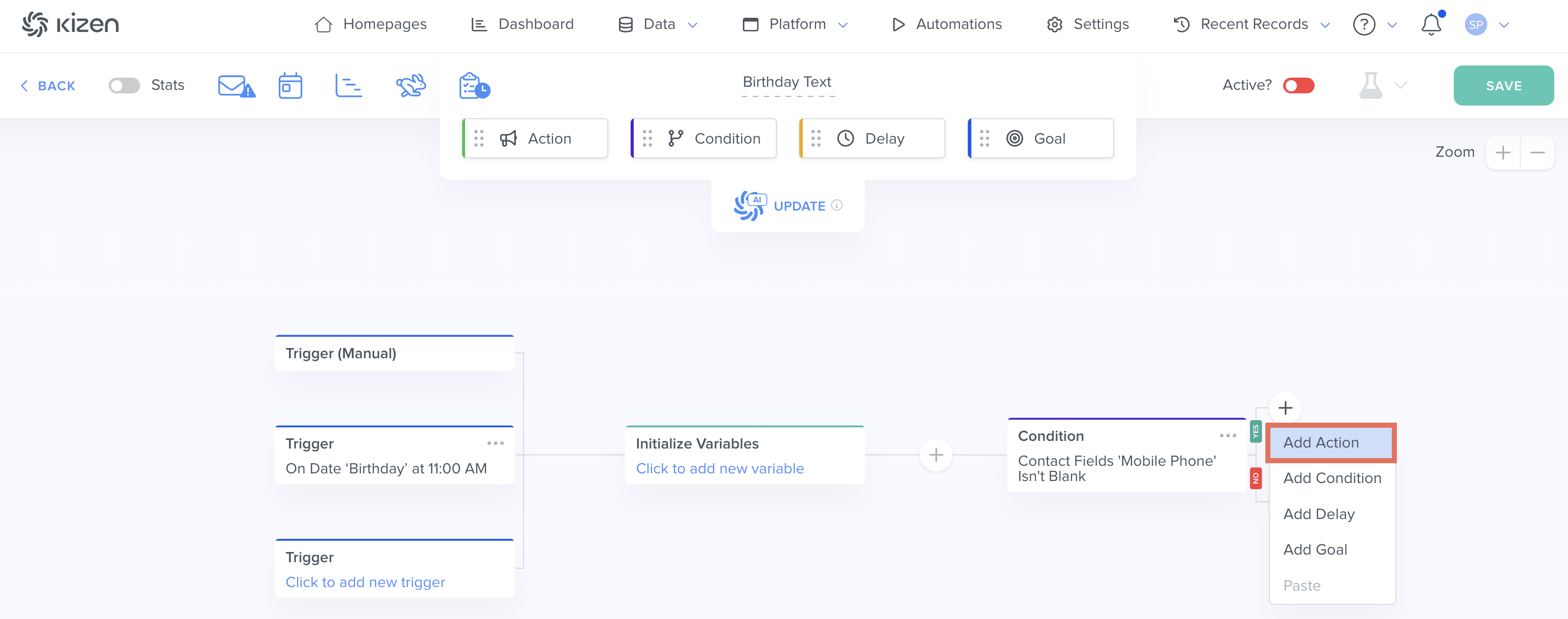The height and width of the screenshot is (619, 1568).
Task: Turn on the Active? switch
Action: tap(1298, 86)
